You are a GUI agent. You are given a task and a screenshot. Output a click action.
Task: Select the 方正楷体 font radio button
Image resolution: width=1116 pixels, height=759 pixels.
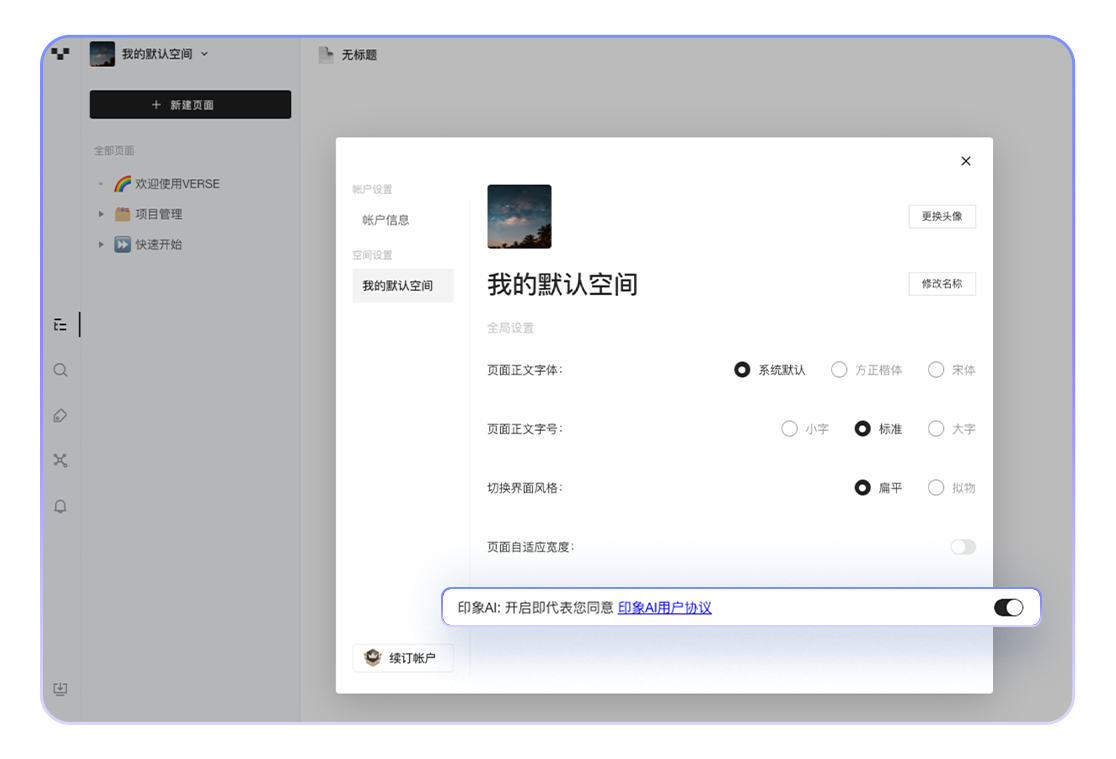point(840,370)
